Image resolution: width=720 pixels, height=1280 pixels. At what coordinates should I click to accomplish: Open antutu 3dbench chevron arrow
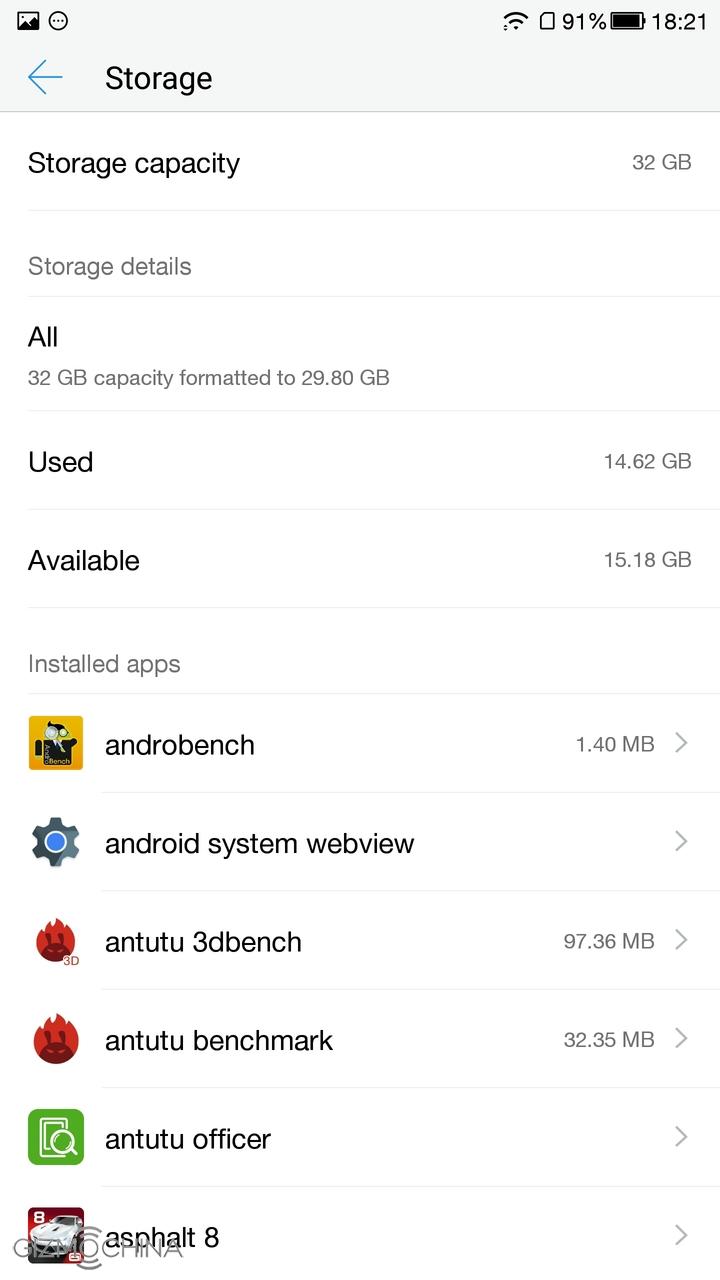681,940
